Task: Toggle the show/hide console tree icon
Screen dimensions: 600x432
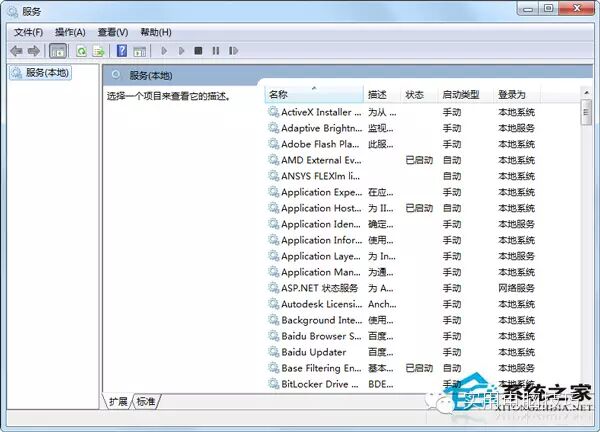Action: click(58, 51)
